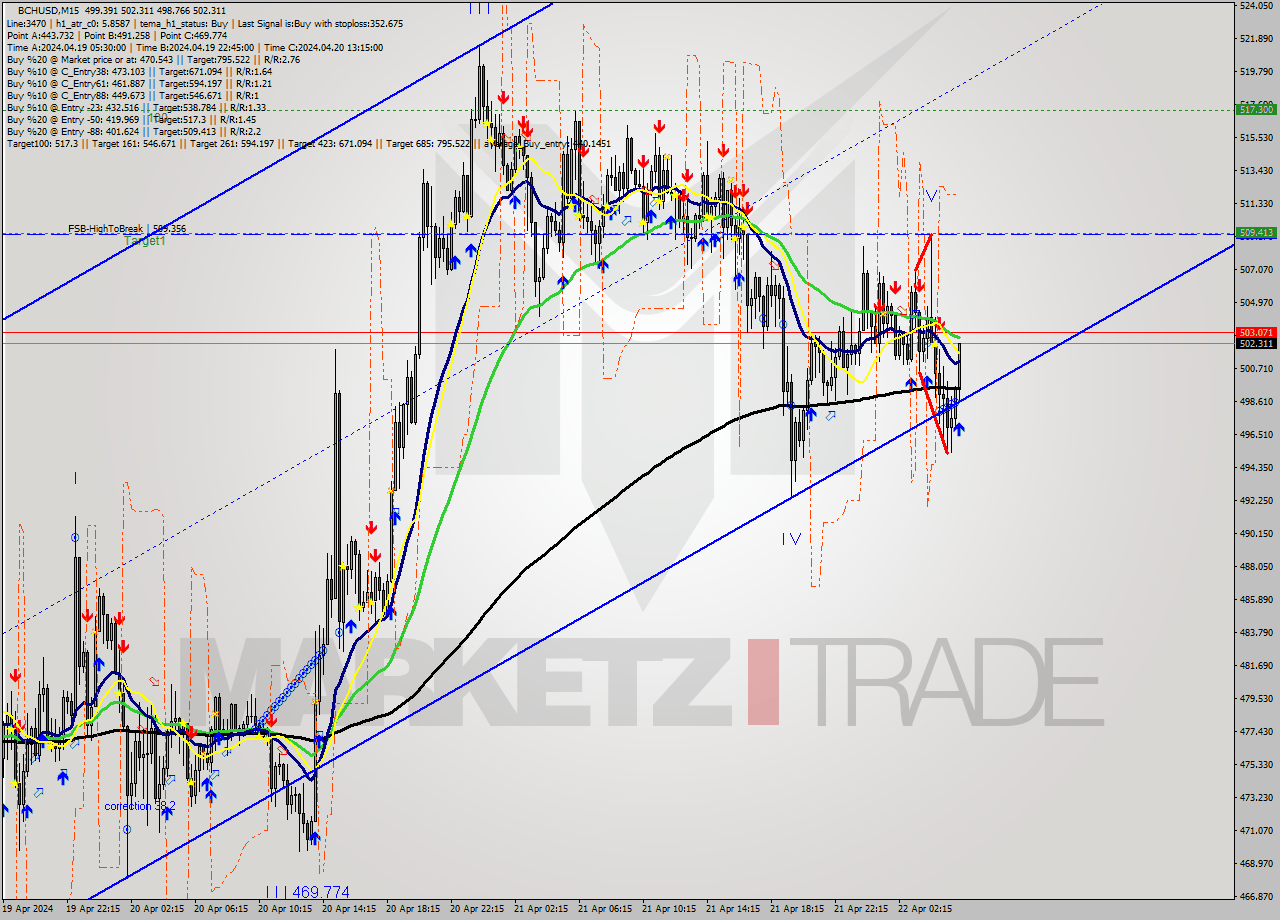1280x920 pixels.
Task: Click the 20 Apr 02:15 time label
Action: point(157,910)
